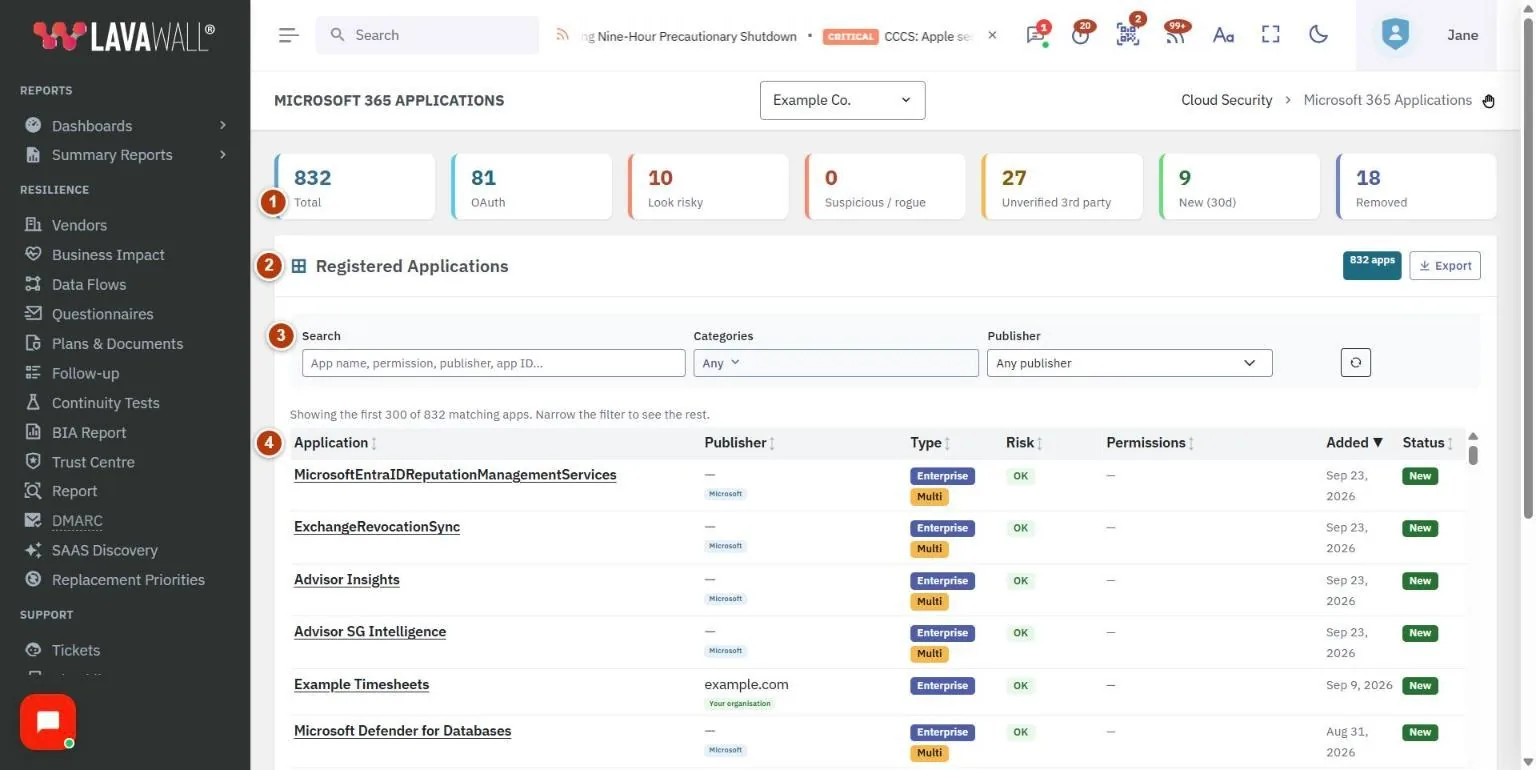
Task: Open Follow-up in the sidebar
Action: (x=85, y=373)
